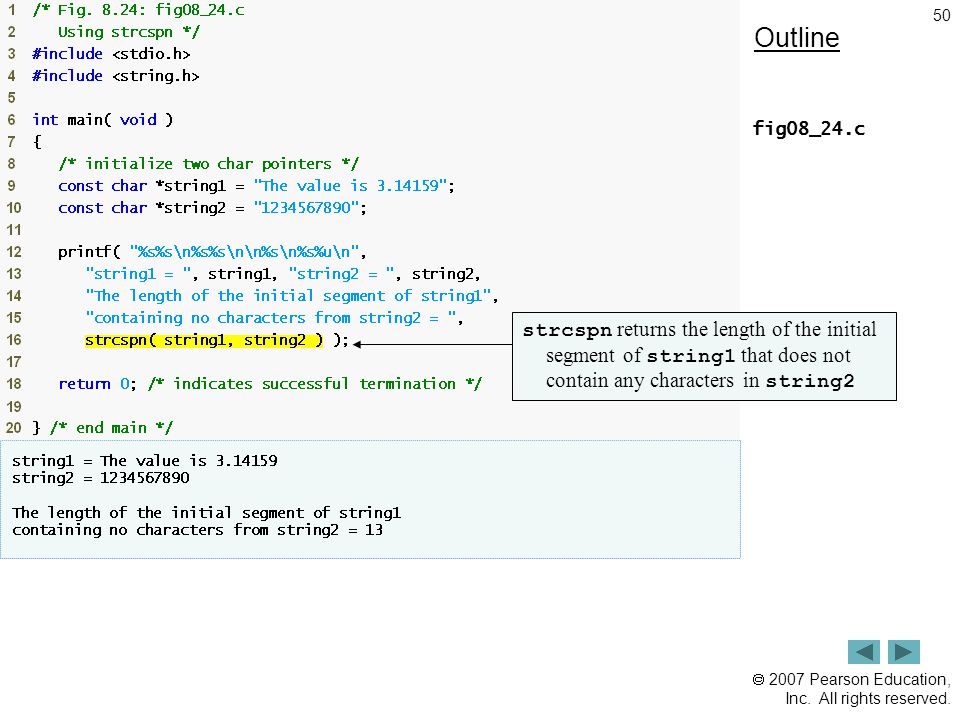This screenshot has width=960, height=720.
Task: Click the int main( void ) line
Action: tap(103, 120)
